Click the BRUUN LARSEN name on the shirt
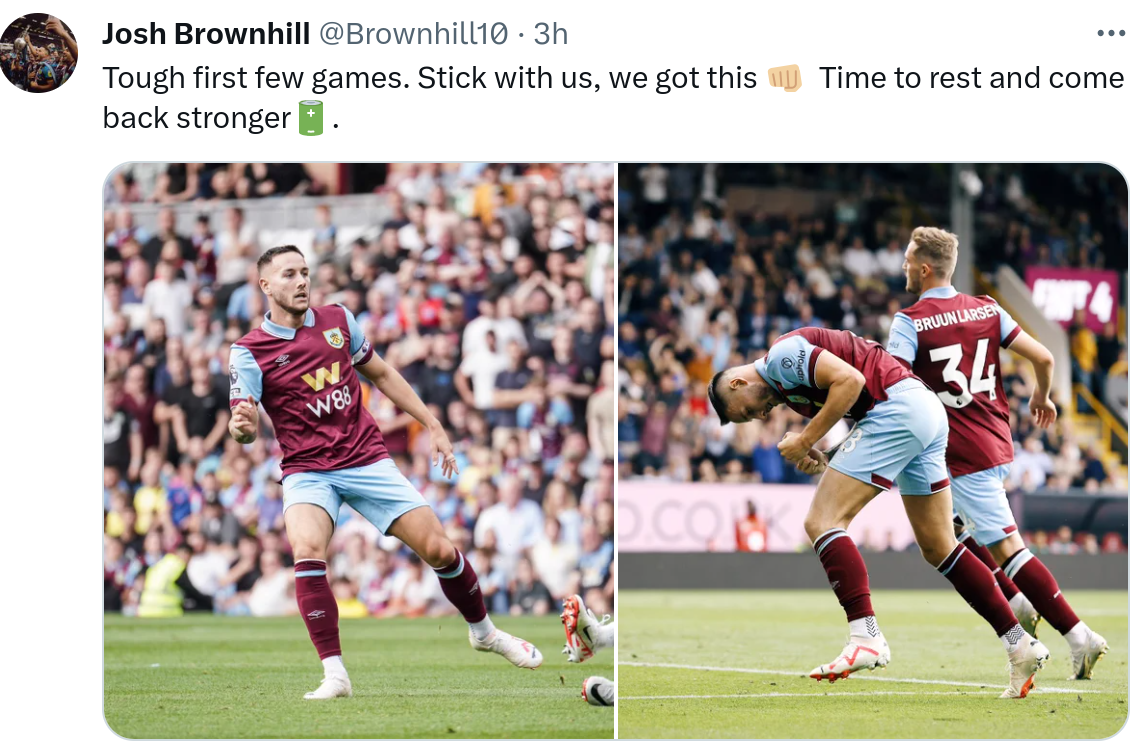The width and height of the screenshot is (1144, 746). (955, 317)
